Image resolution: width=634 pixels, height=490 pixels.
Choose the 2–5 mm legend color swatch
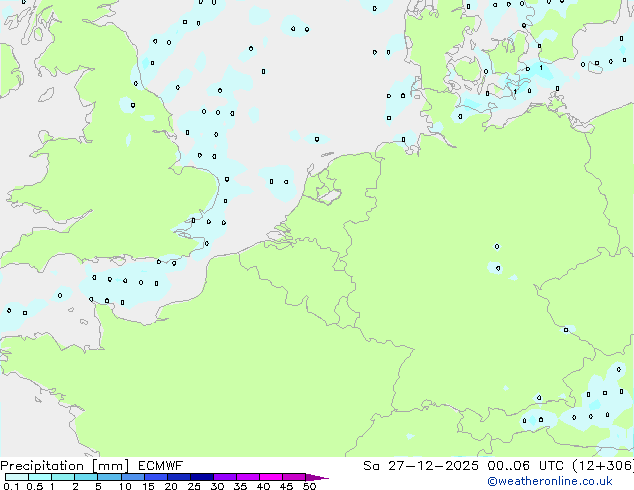86,477
